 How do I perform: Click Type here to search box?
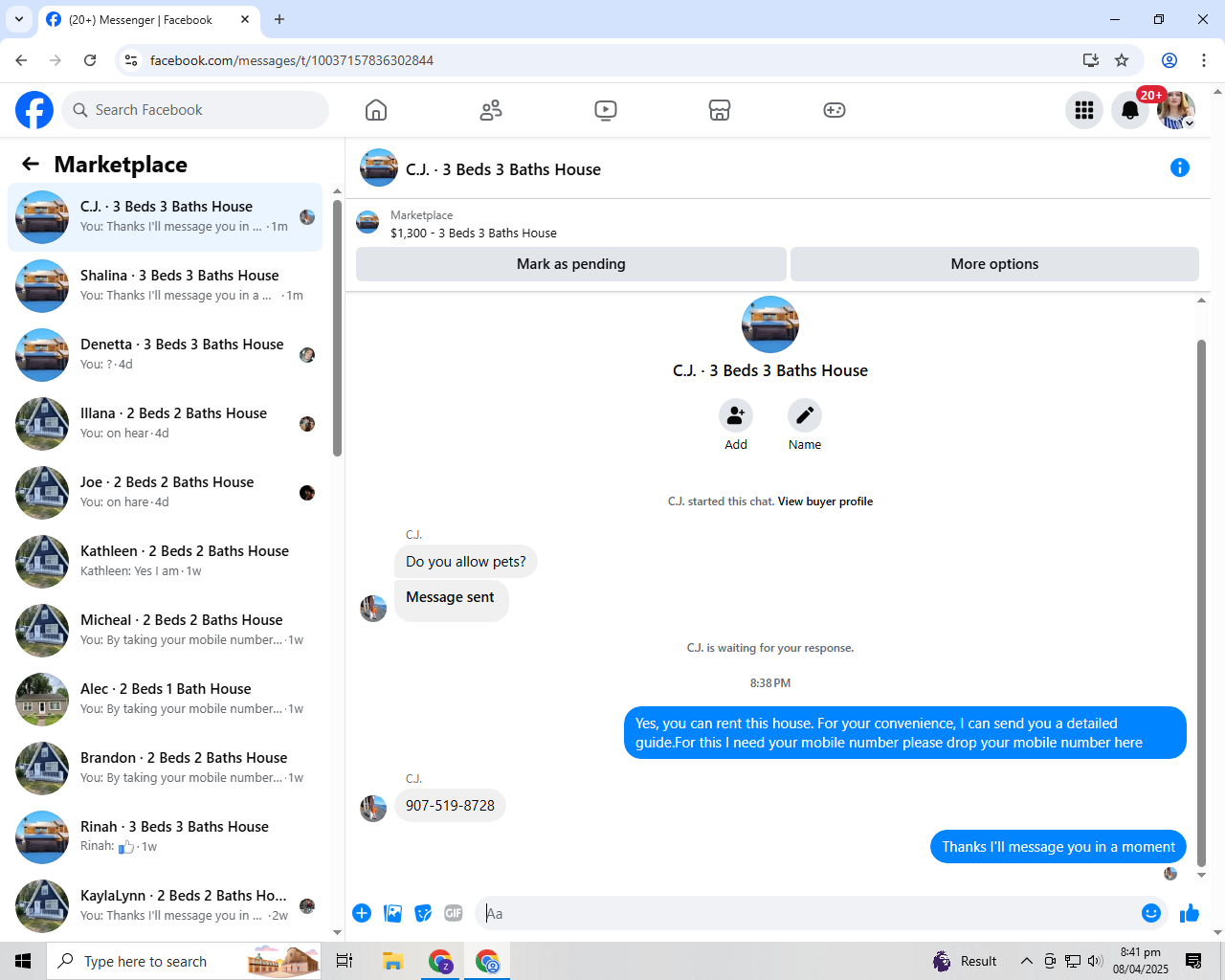coord(184,961)
